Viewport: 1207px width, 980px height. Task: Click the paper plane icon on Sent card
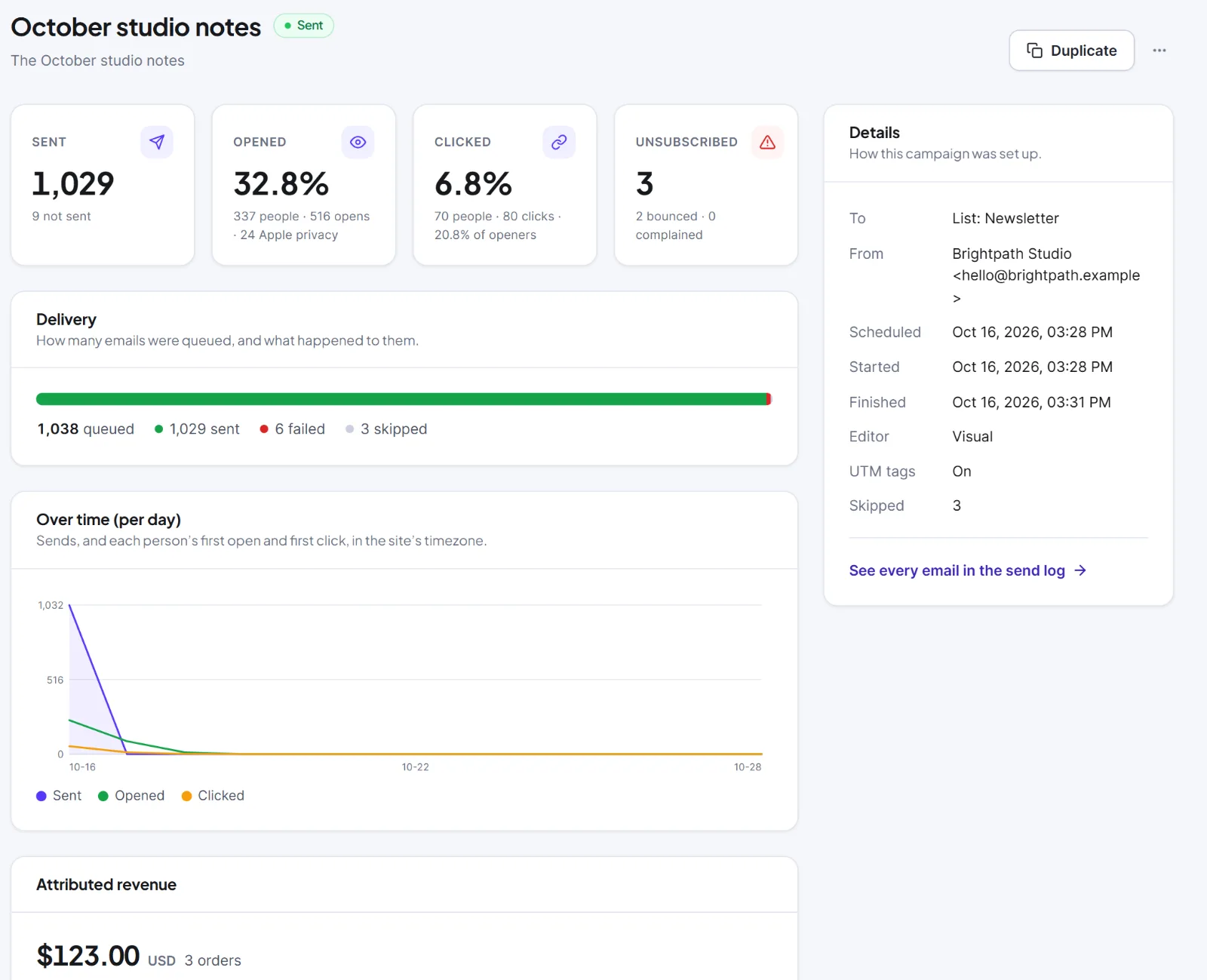click(157, 142)
